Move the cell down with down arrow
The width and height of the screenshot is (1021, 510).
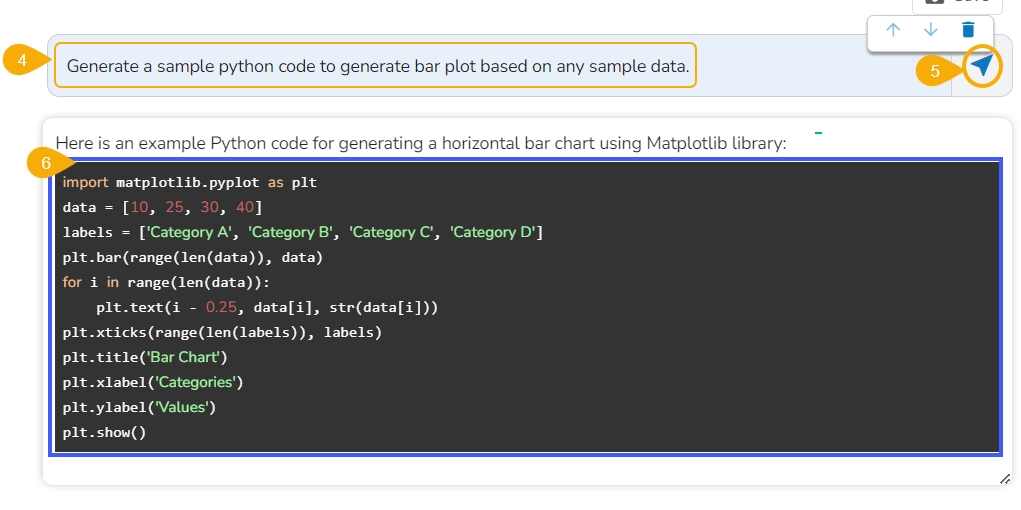(x=931, y=30)
